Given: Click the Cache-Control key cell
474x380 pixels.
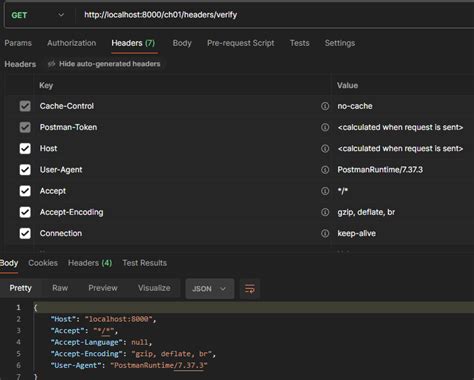Looking at the screenshot, I should coord(183,106).
